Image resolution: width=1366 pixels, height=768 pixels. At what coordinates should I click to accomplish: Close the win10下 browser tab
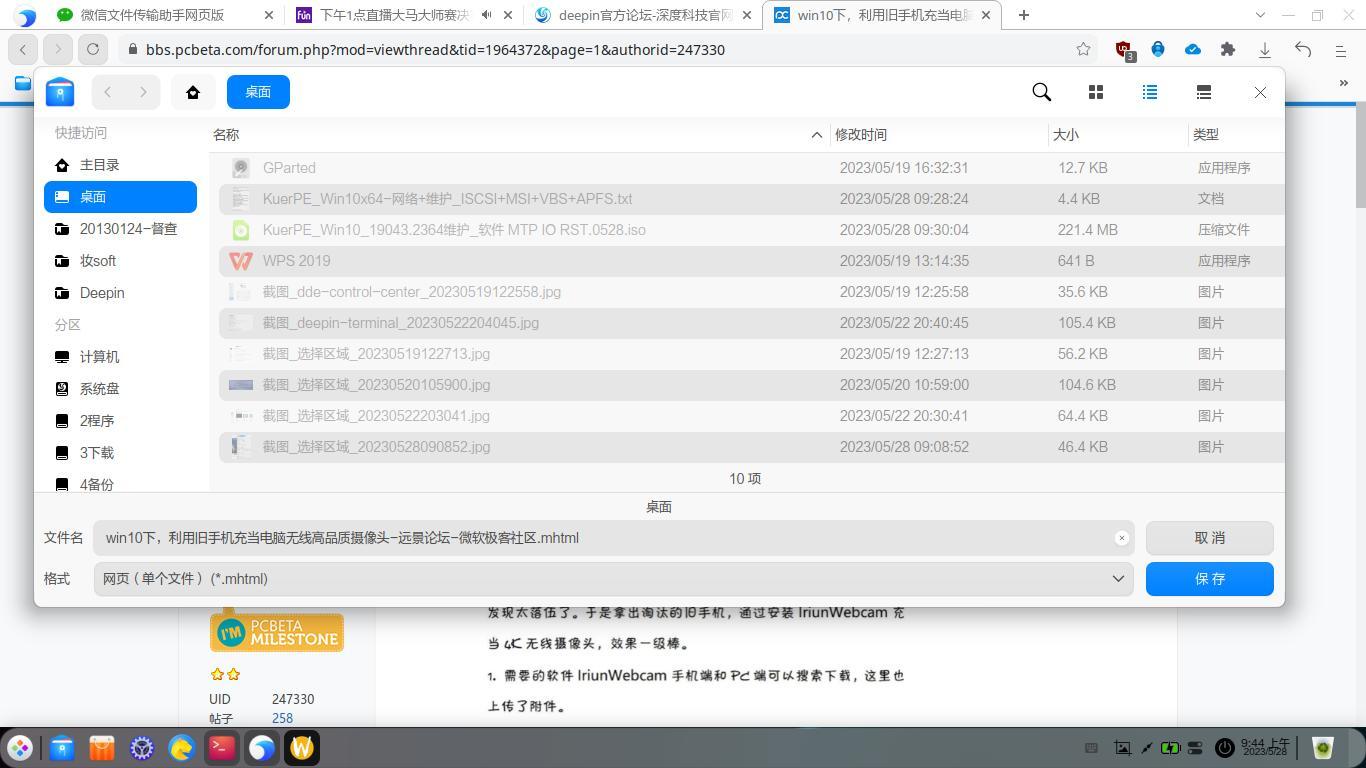(x=986, y=15)
